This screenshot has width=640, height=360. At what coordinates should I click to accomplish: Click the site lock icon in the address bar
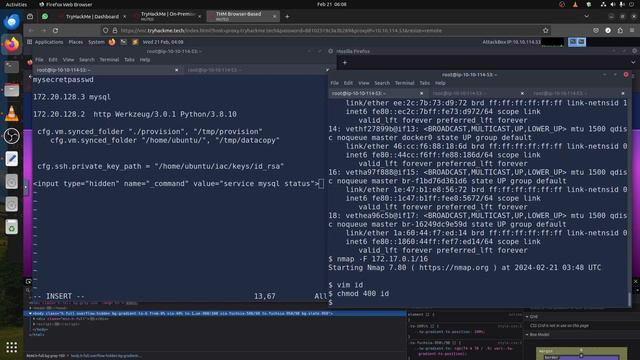(x=115, y=30)
